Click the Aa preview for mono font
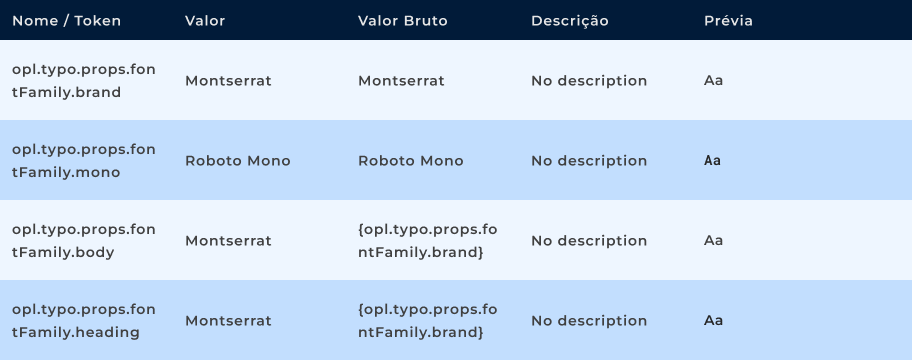 pyautogui.click(x=712, y=161)
